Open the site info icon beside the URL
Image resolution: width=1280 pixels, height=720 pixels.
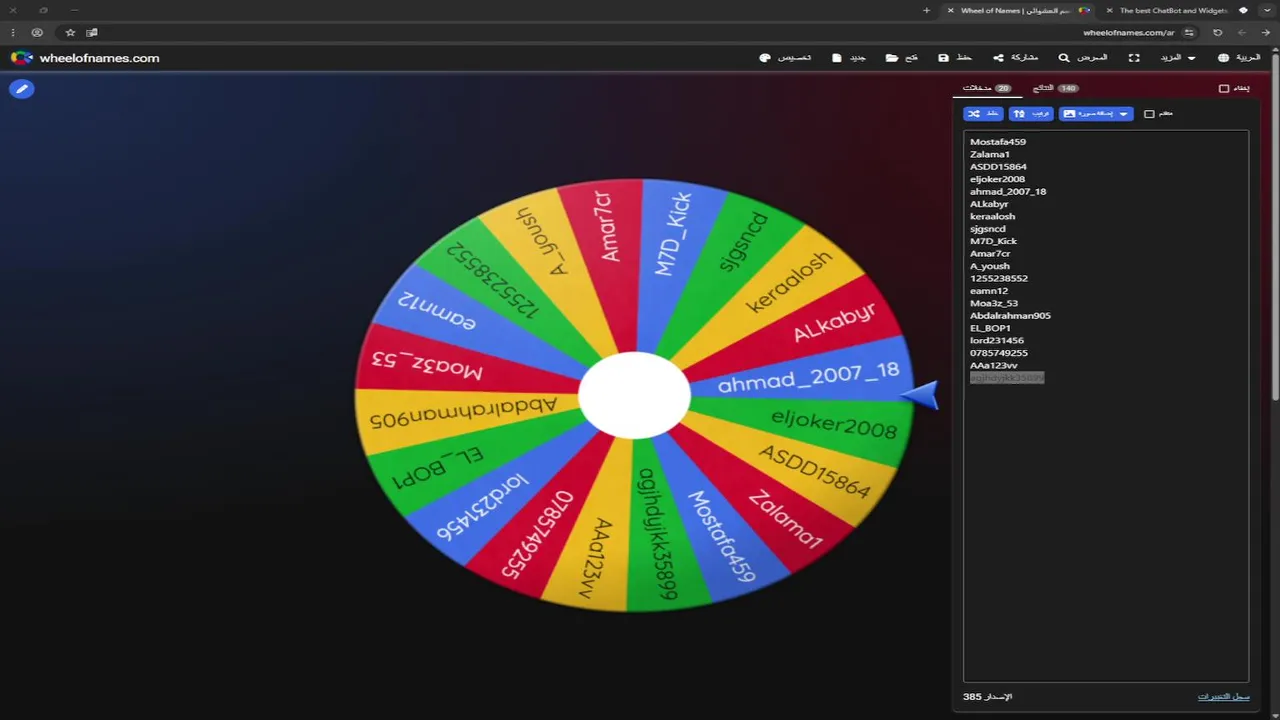point(1189,32)
